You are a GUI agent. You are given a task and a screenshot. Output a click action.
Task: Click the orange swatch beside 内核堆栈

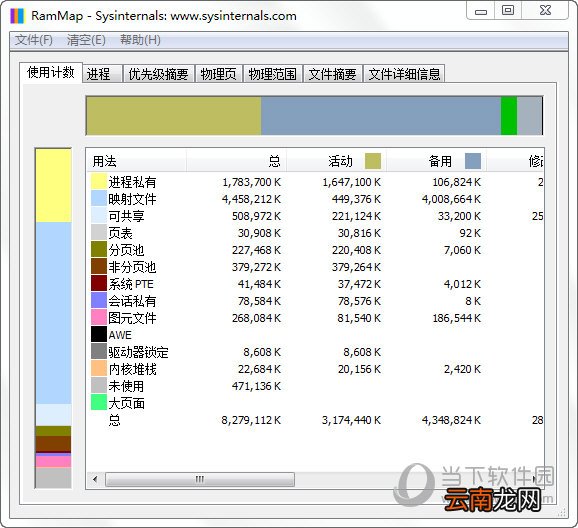(x=99, y=369)
